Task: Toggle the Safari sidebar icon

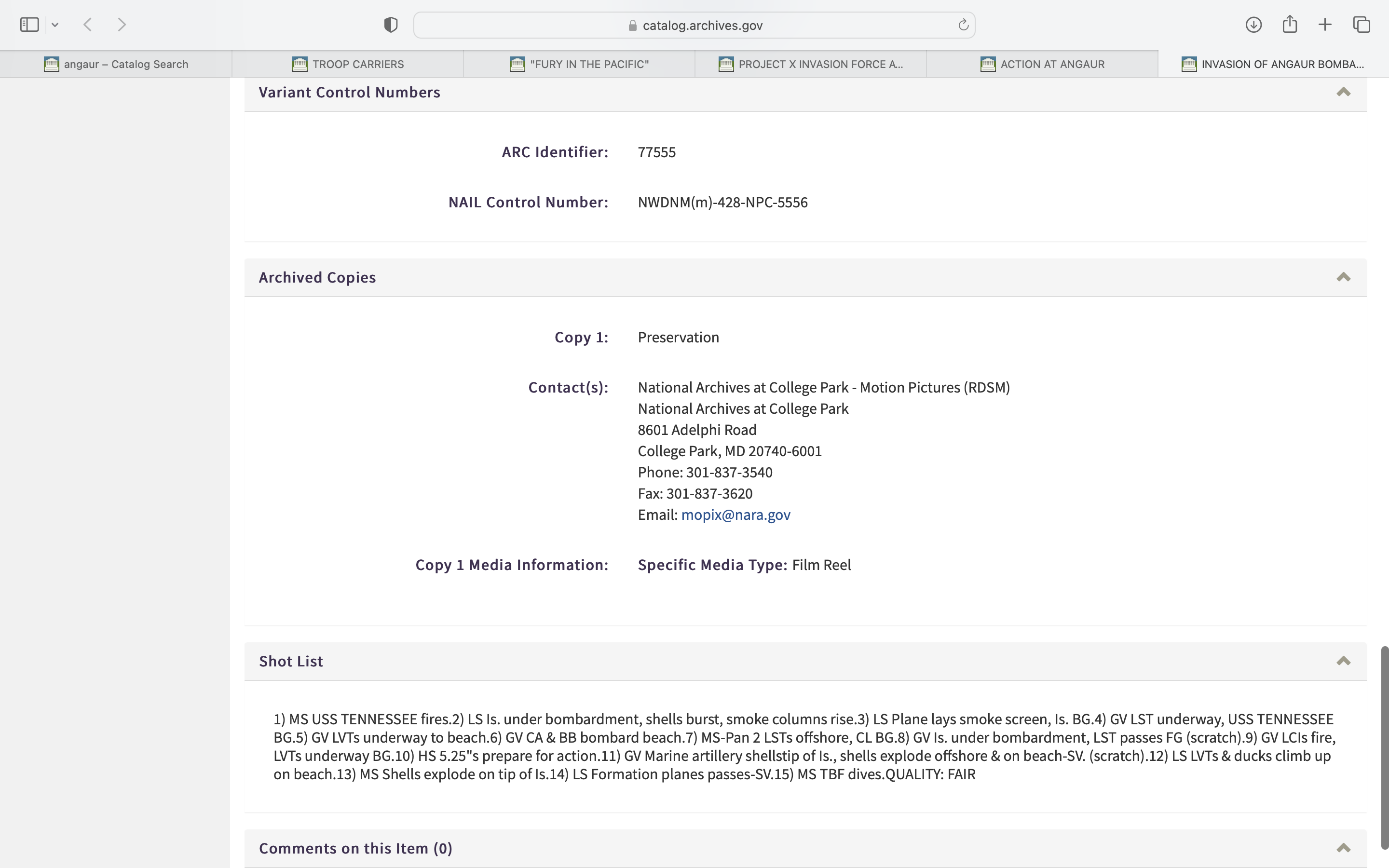Action: (29, 25)
